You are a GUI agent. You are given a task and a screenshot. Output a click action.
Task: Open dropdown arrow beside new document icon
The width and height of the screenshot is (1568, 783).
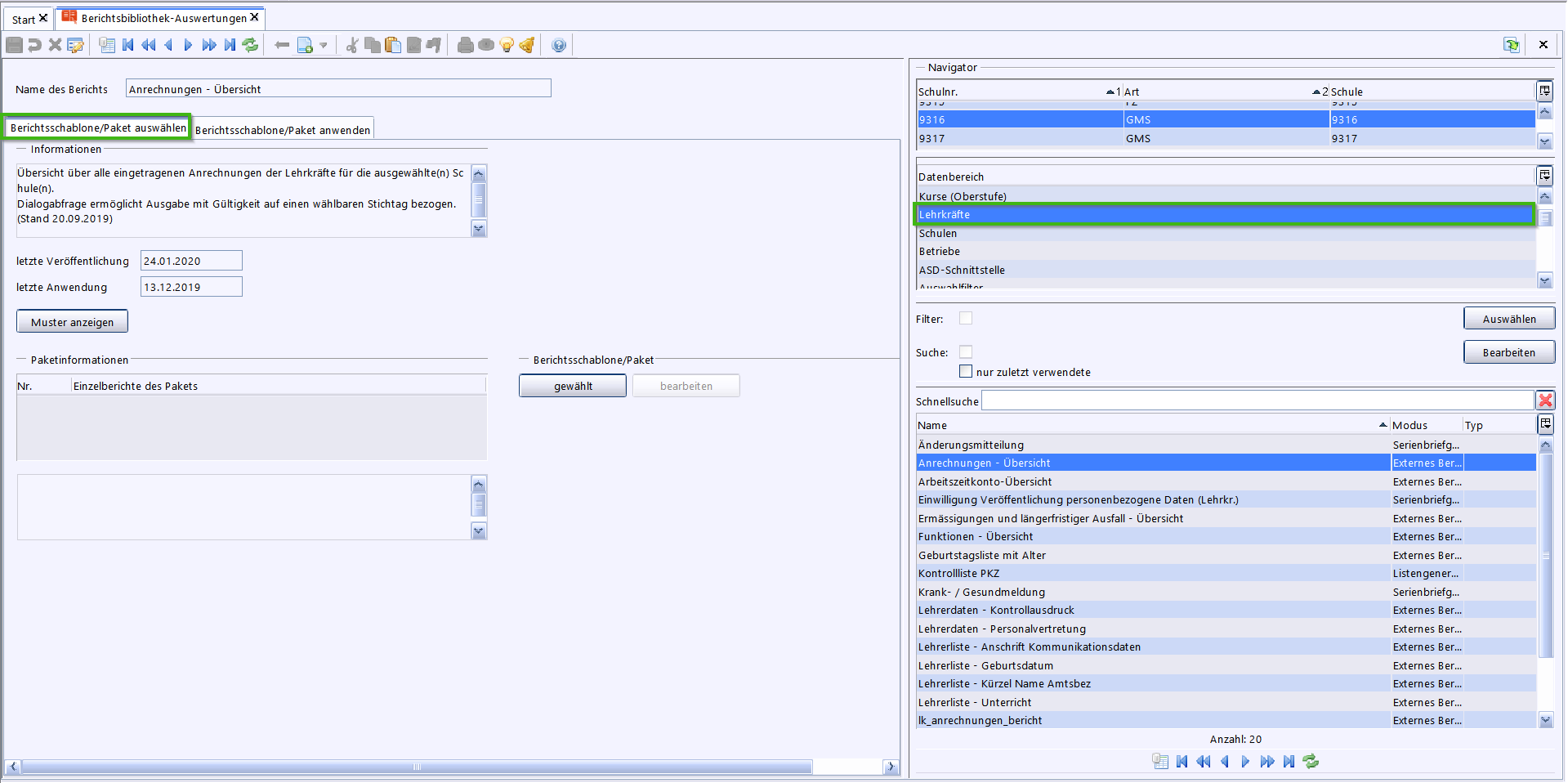[324, 45]
